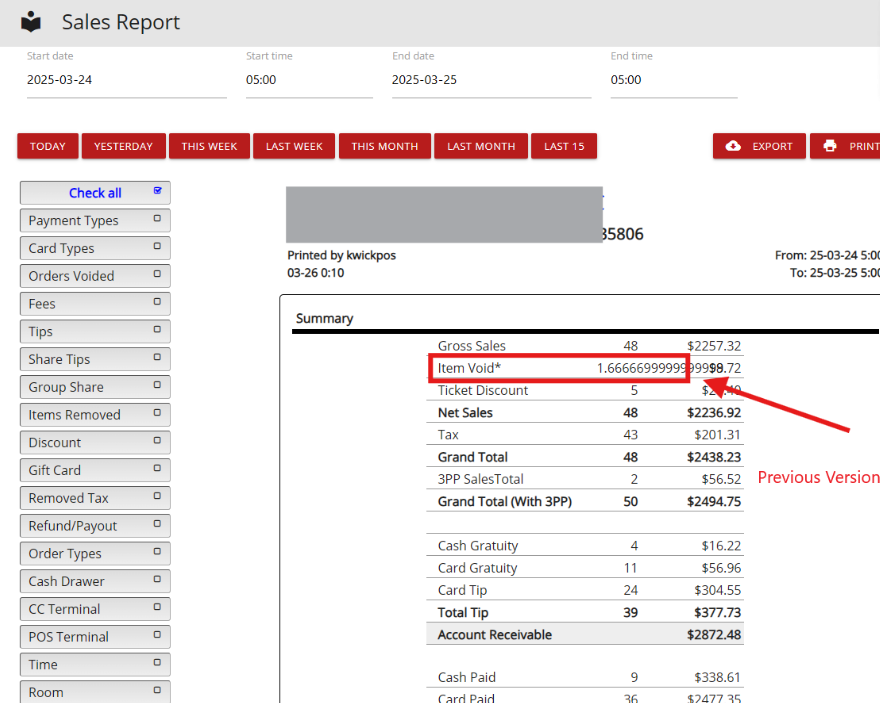
Task: Choose the THIS WEEK range
Action: [x=209, y=146]
